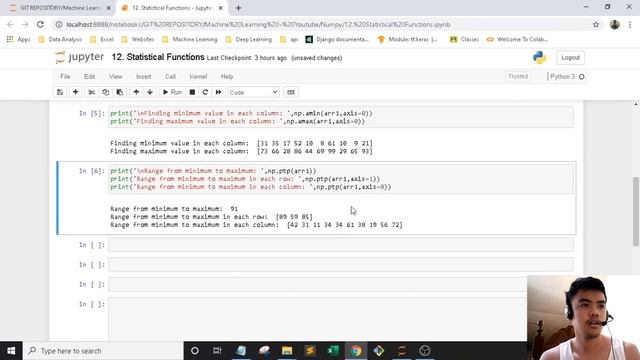
Task: Open the Insert menu
Action: click(143, 77)
